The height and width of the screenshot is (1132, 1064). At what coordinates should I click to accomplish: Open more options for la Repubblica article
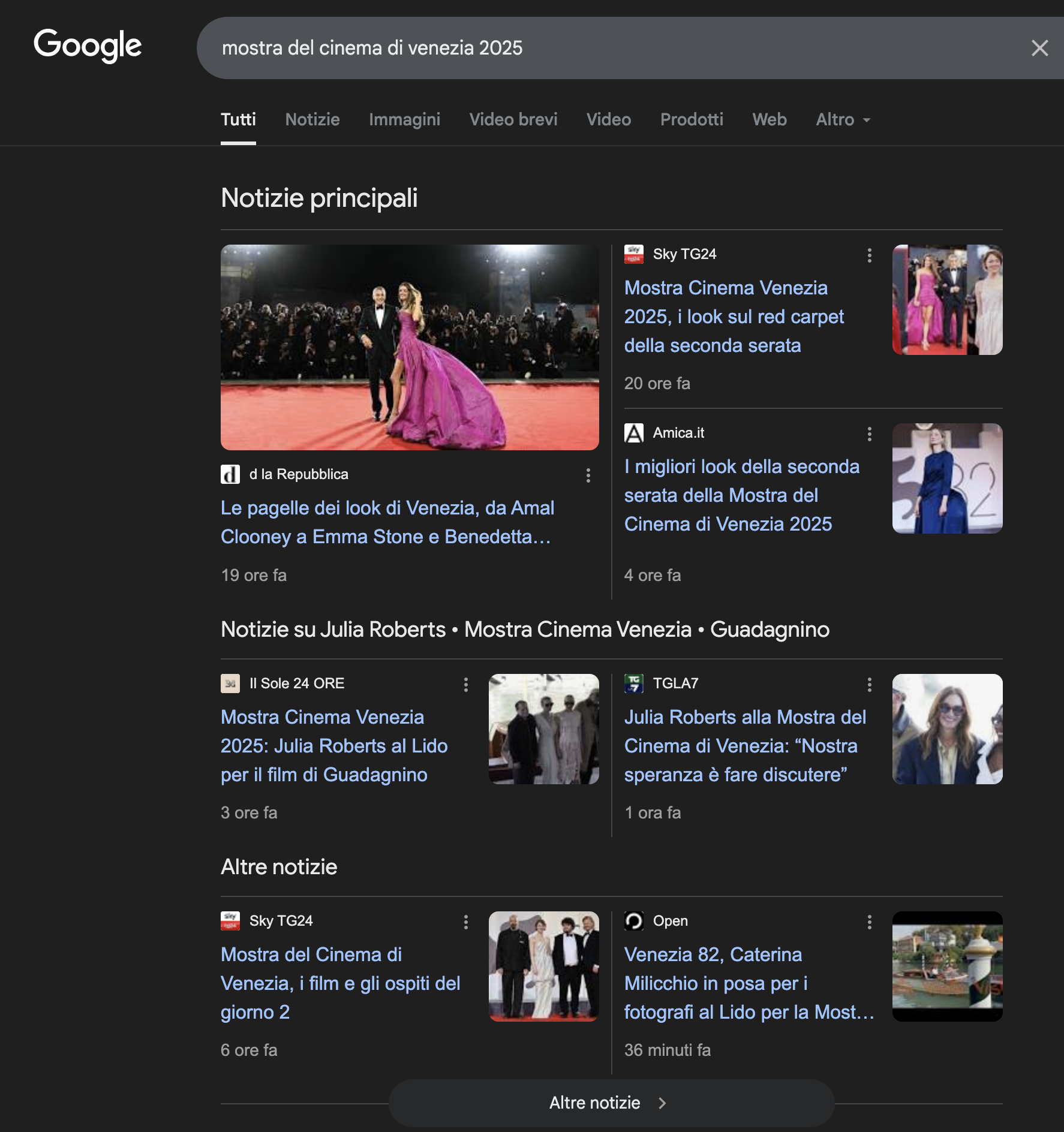pyautogui.click(x=588, y=475)
